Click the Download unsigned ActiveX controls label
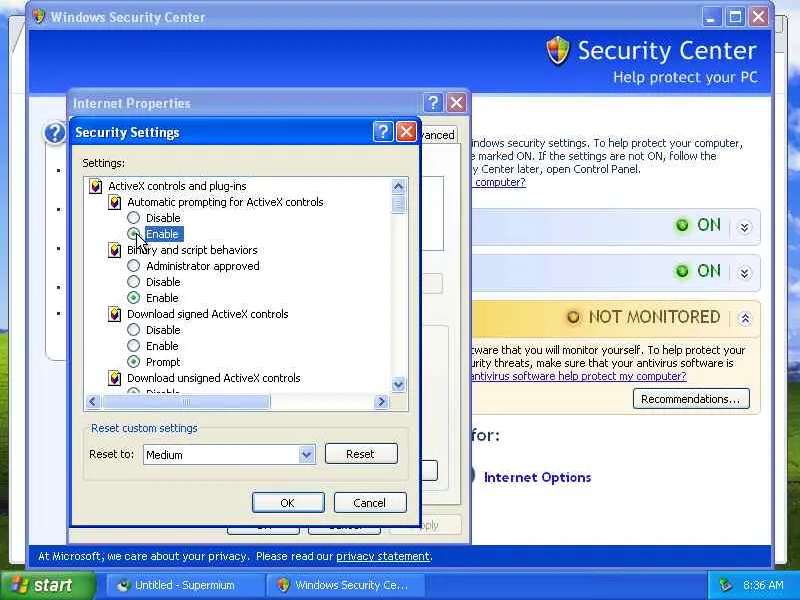This screenshot has height=600, width=800. 213,378
